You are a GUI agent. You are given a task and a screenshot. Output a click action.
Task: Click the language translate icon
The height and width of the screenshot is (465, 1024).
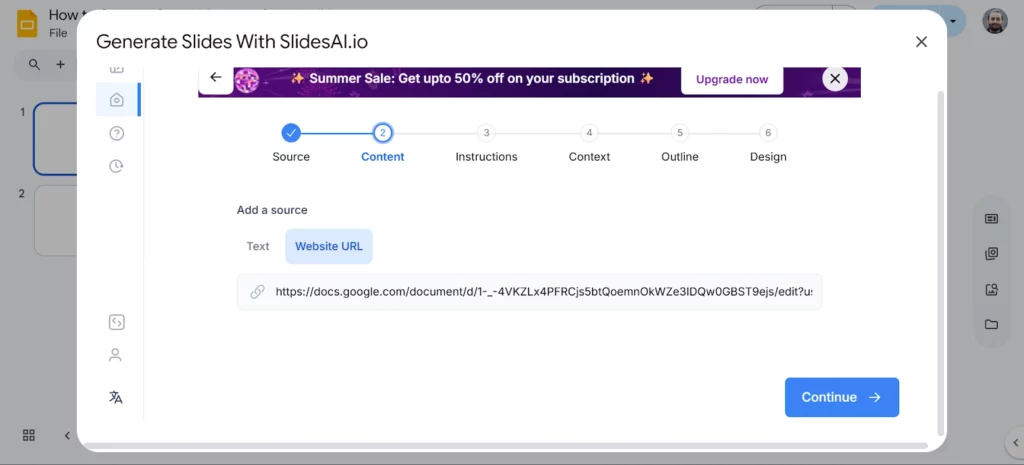pos(116,397)
